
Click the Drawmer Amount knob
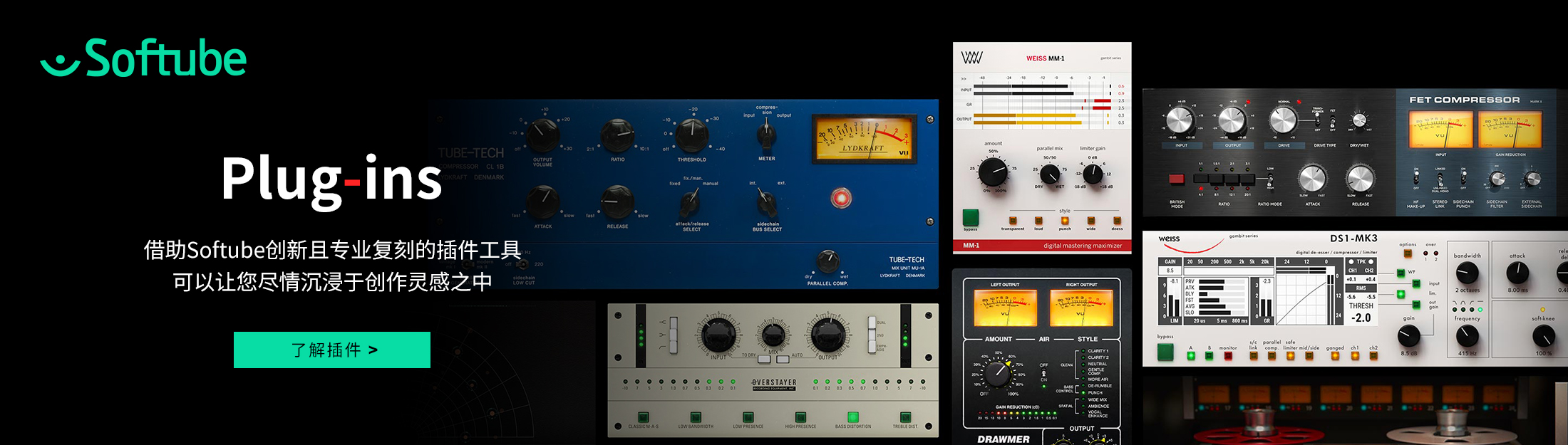point(999,371)
